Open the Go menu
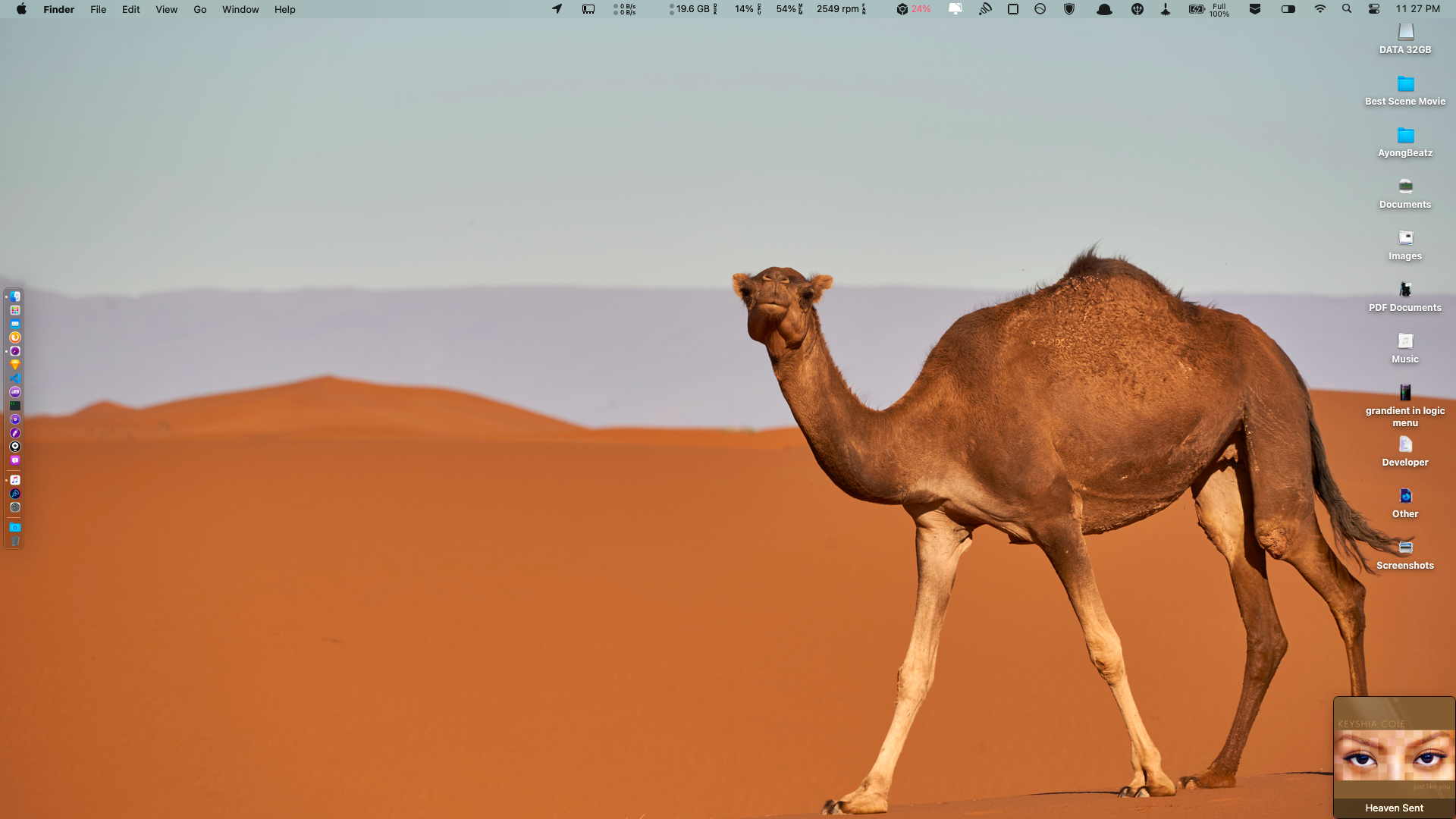The width and height of the screenshot is (1456, 819). (199, 9)
